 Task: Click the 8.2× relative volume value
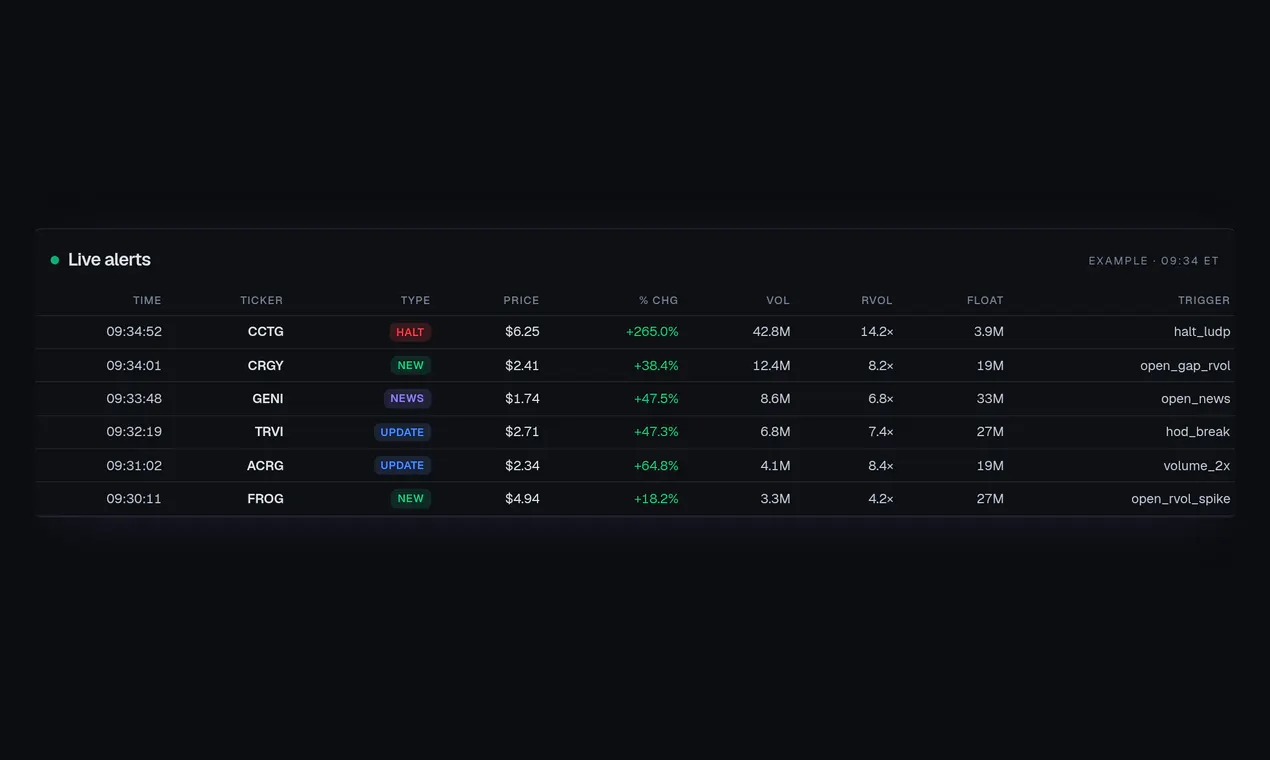click(881, 366)
